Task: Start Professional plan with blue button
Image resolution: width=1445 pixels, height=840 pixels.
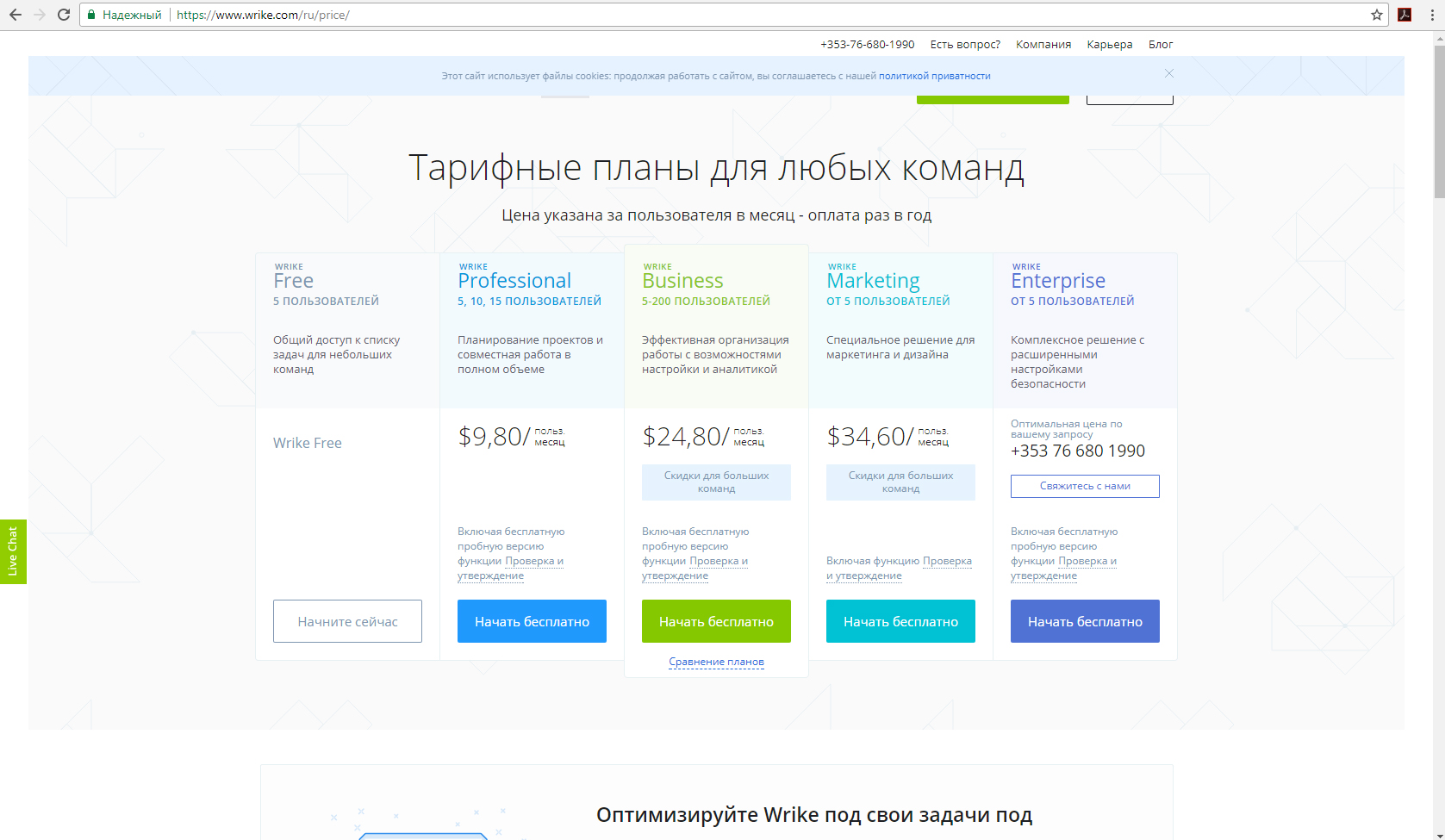Action: pos(532,621)
